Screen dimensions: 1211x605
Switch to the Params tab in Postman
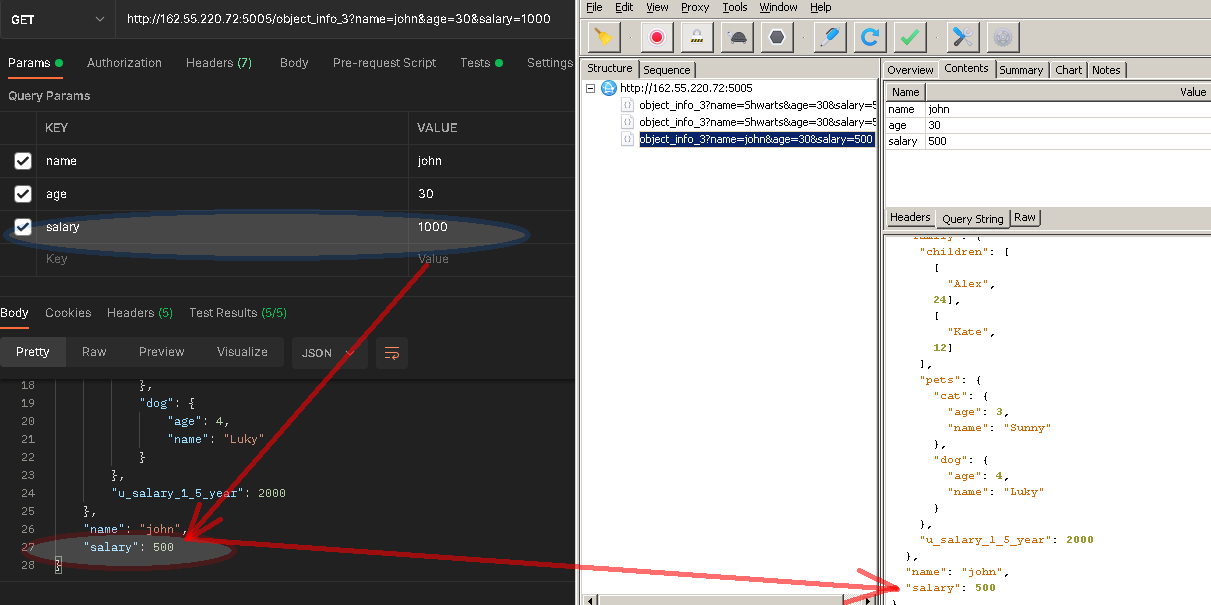point(35,63)
